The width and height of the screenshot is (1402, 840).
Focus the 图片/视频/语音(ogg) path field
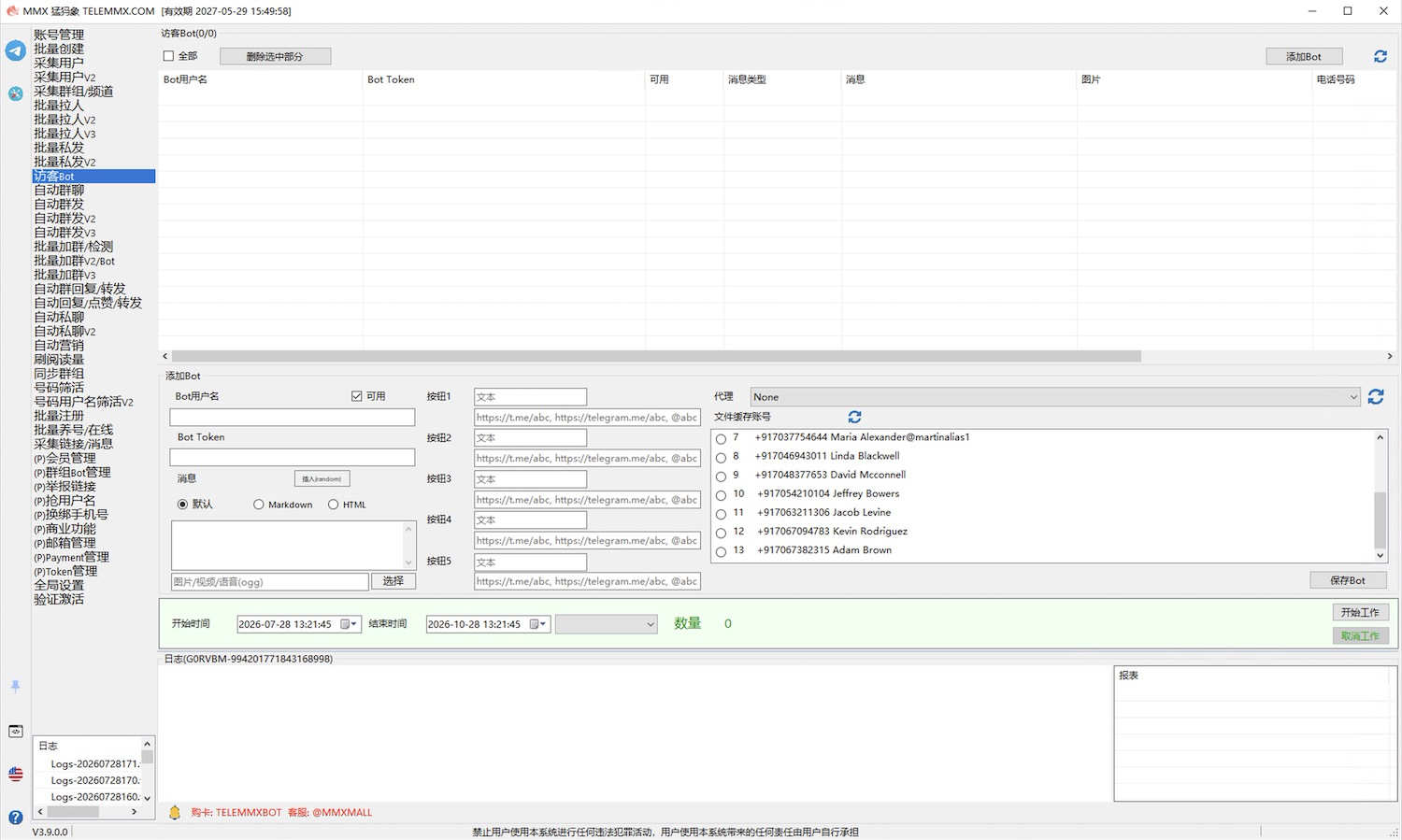point(269,581)
